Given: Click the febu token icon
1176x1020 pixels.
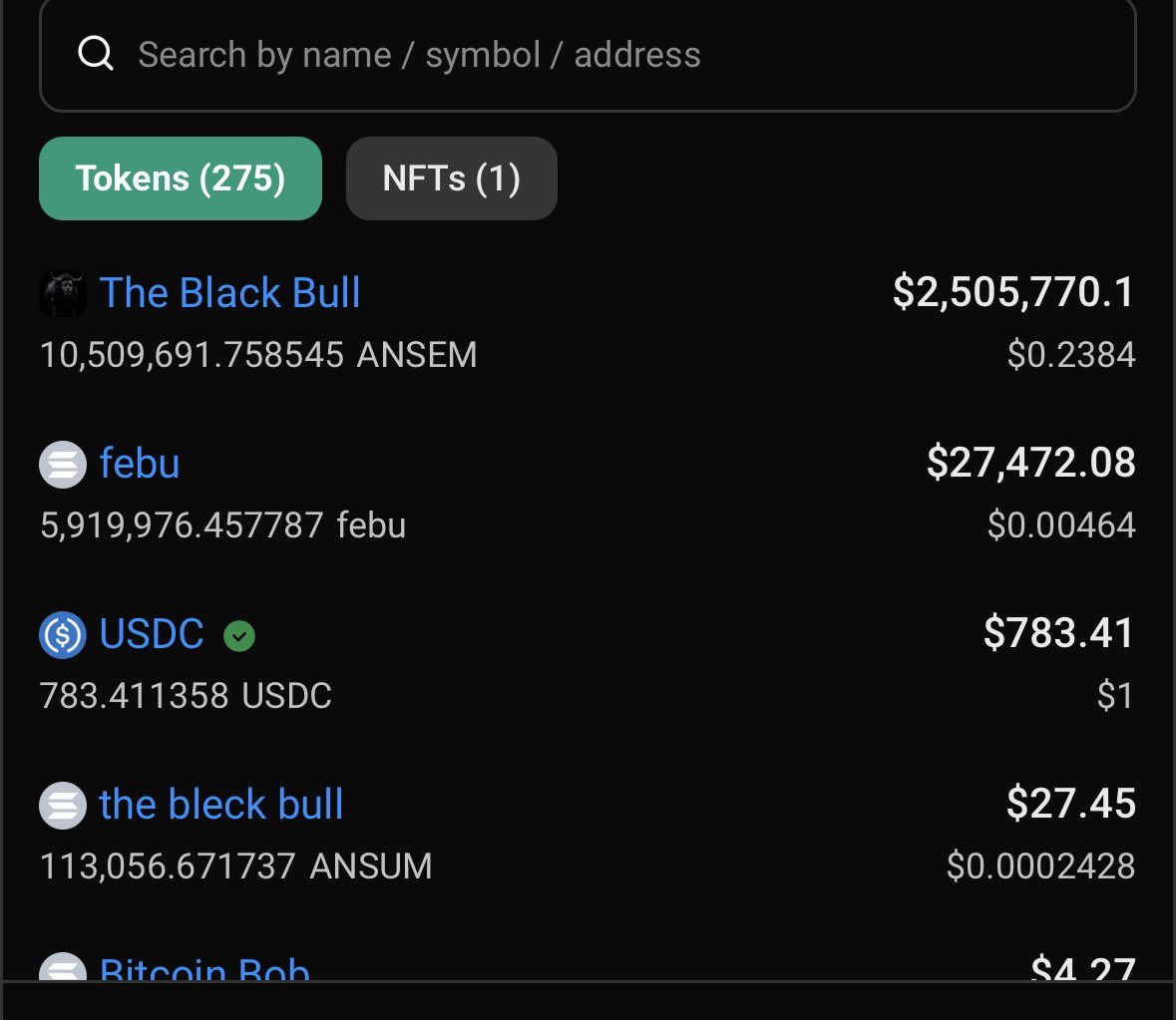Looking at the screenshot, I should click(62, 464).
